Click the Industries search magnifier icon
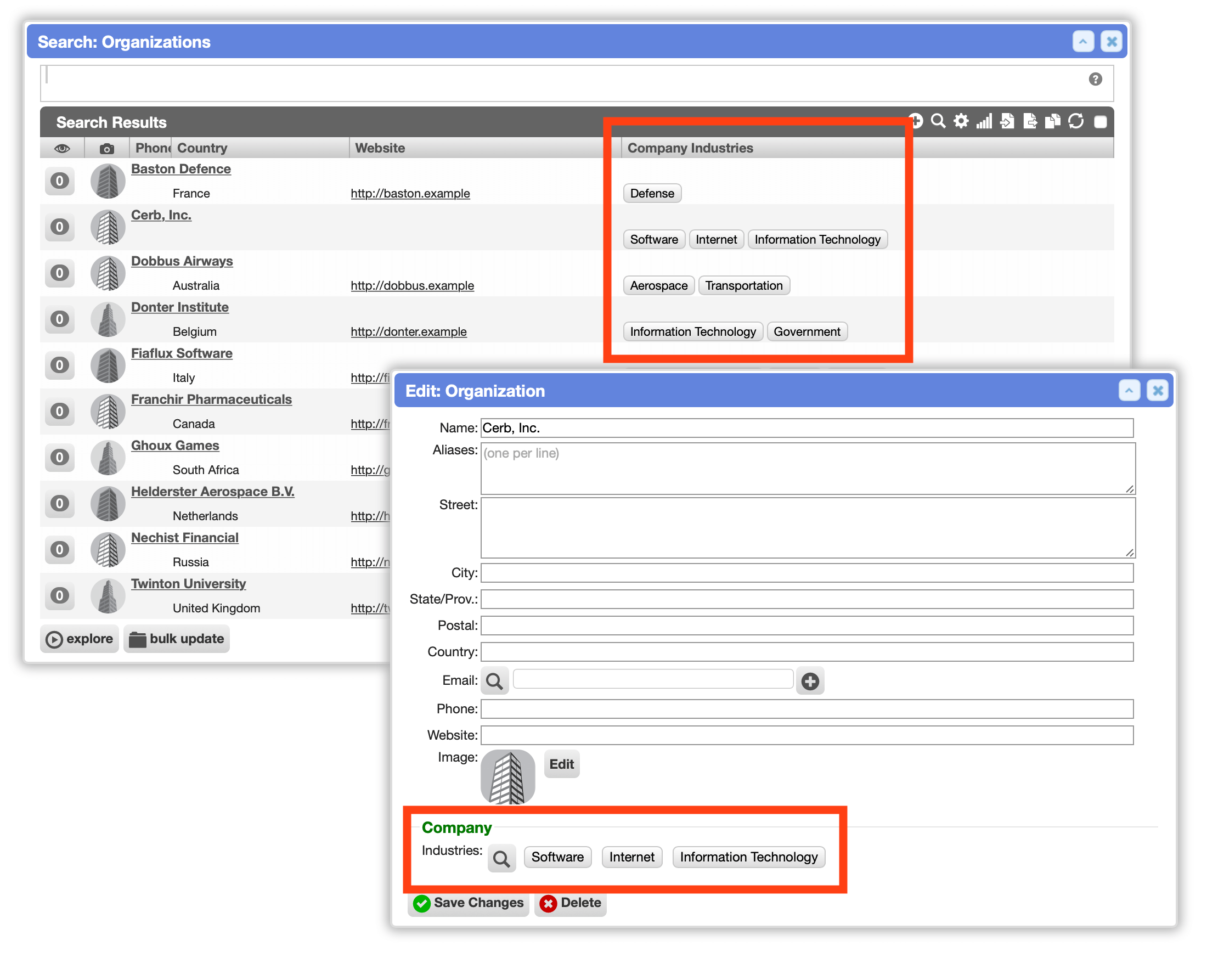 (x=502, y=860)
